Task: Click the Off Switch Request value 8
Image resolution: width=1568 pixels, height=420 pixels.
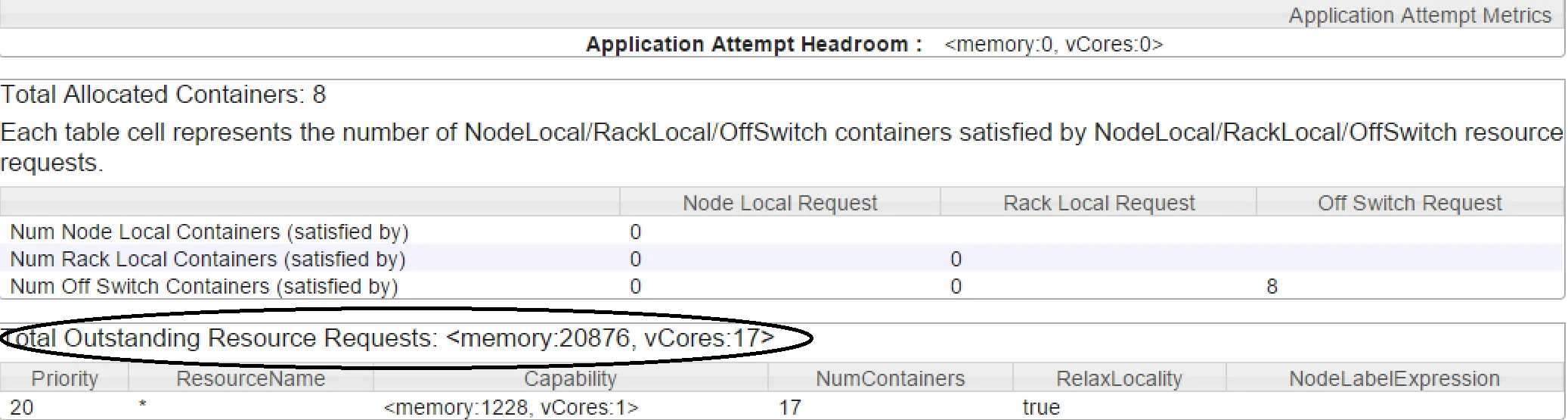Action: pyautogui.click(x=1272, y=286)
